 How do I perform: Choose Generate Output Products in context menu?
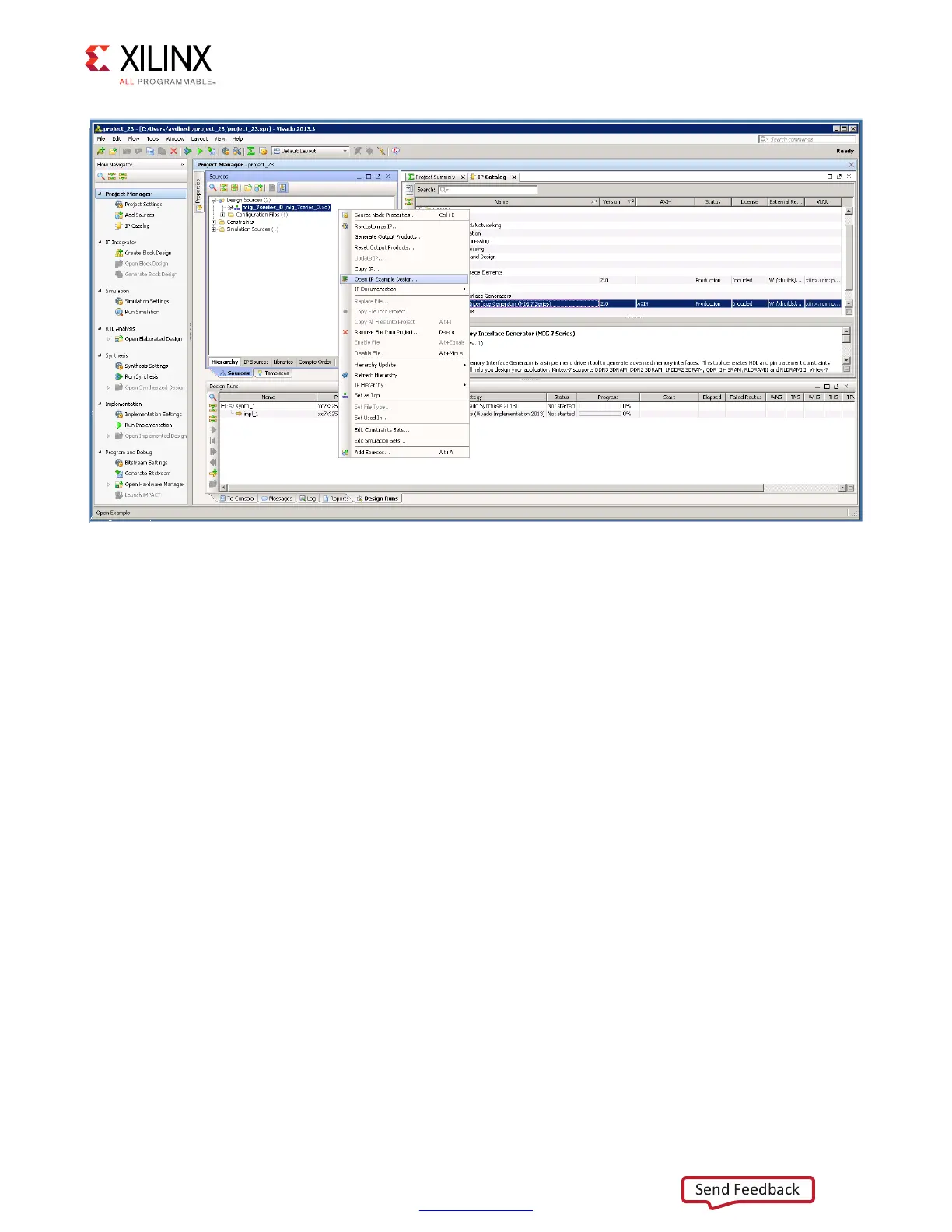coord(404,236)
